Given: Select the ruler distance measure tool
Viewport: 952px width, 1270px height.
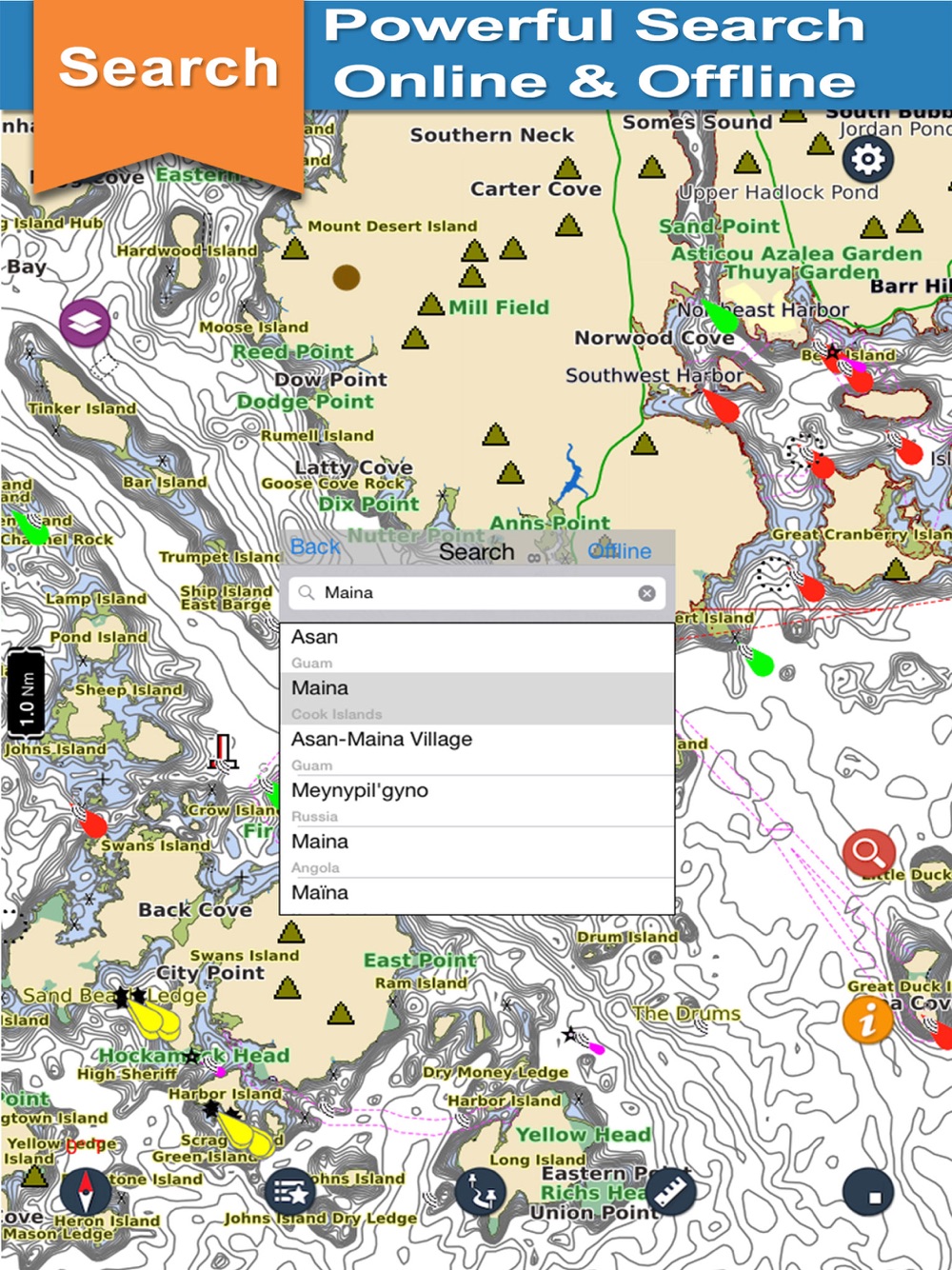Looking at the screenshot, I should (x=670, y=1192).
